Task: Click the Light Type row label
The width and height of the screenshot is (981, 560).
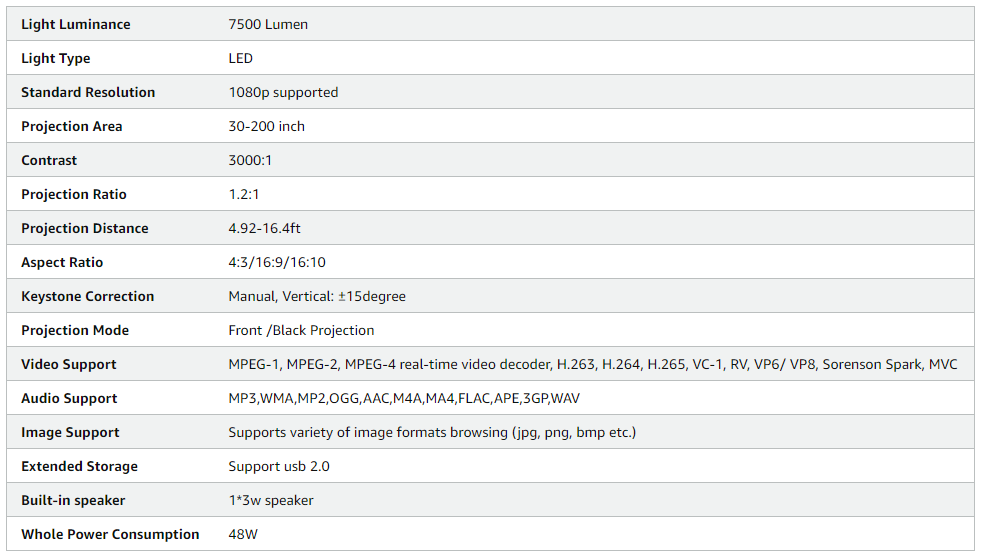Action: pos(56,58)
